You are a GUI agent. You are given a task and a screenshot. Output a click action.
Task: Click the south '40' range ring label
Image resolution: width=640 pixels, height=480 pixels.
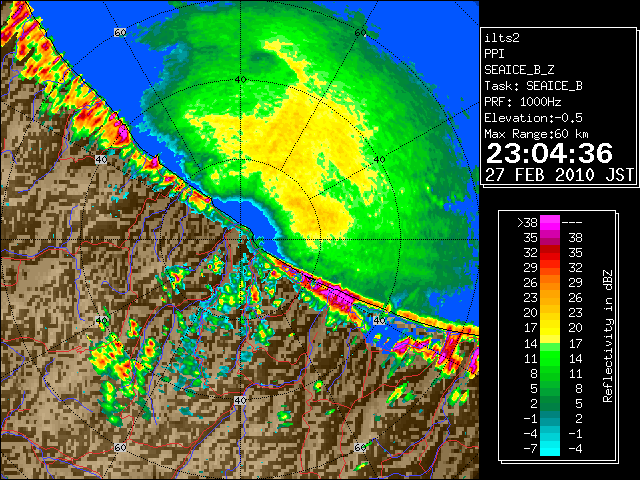pos(240,400)
